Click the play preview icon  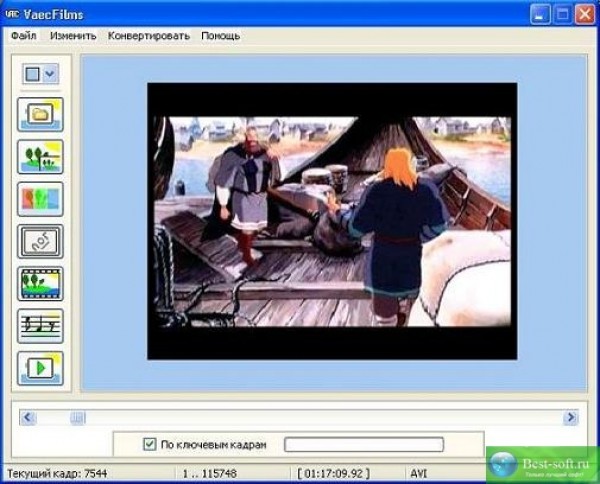coord(40,368)
